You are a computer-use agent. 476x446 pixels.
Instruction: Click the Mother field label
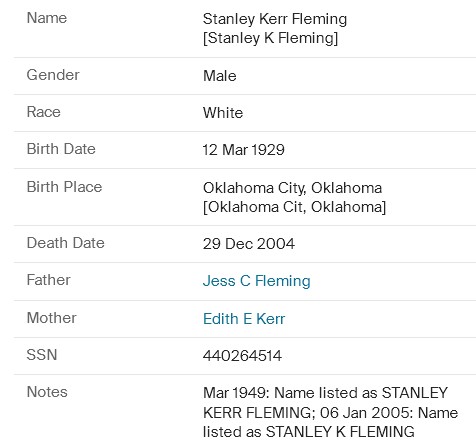pyautogui.click(x=52, y=318)
